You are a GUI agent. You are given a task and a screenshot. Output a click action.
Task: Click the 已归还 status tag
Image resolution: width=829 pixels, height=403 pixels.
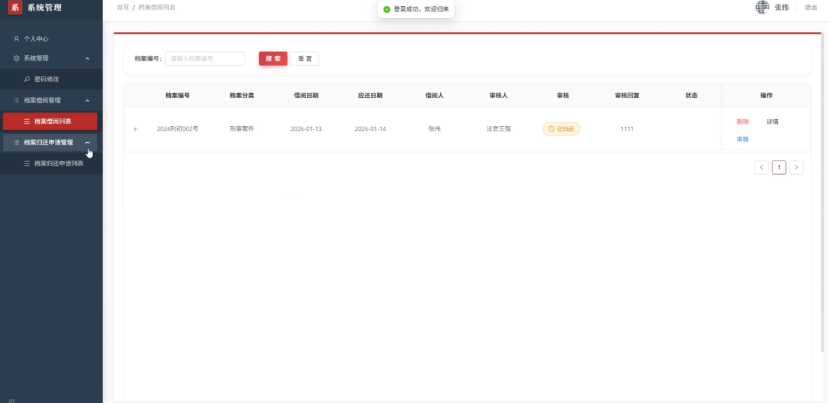(x=561, y=129)
